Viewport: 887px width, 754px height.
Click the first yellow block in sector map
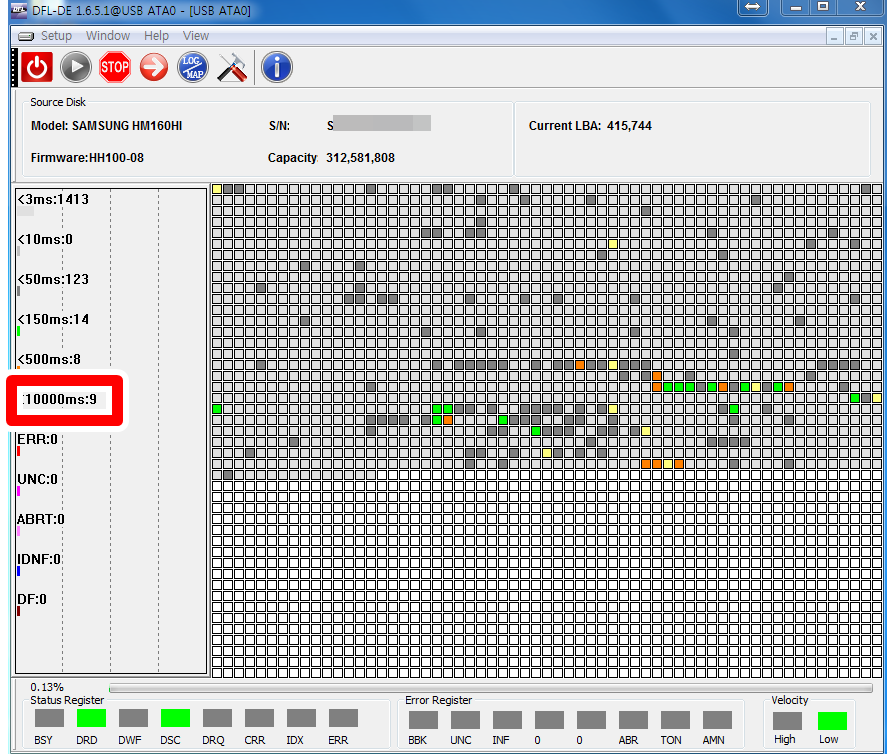(x=217, y=189)
